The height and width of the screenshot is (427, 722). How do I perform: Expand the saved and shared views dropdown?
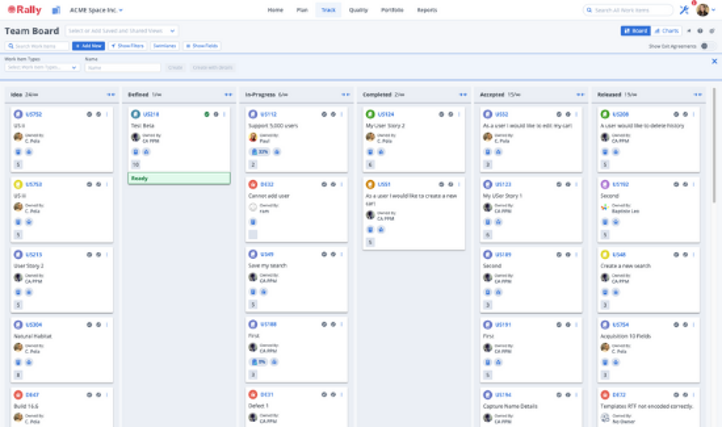pyautogui.click(x=123, y=31)
